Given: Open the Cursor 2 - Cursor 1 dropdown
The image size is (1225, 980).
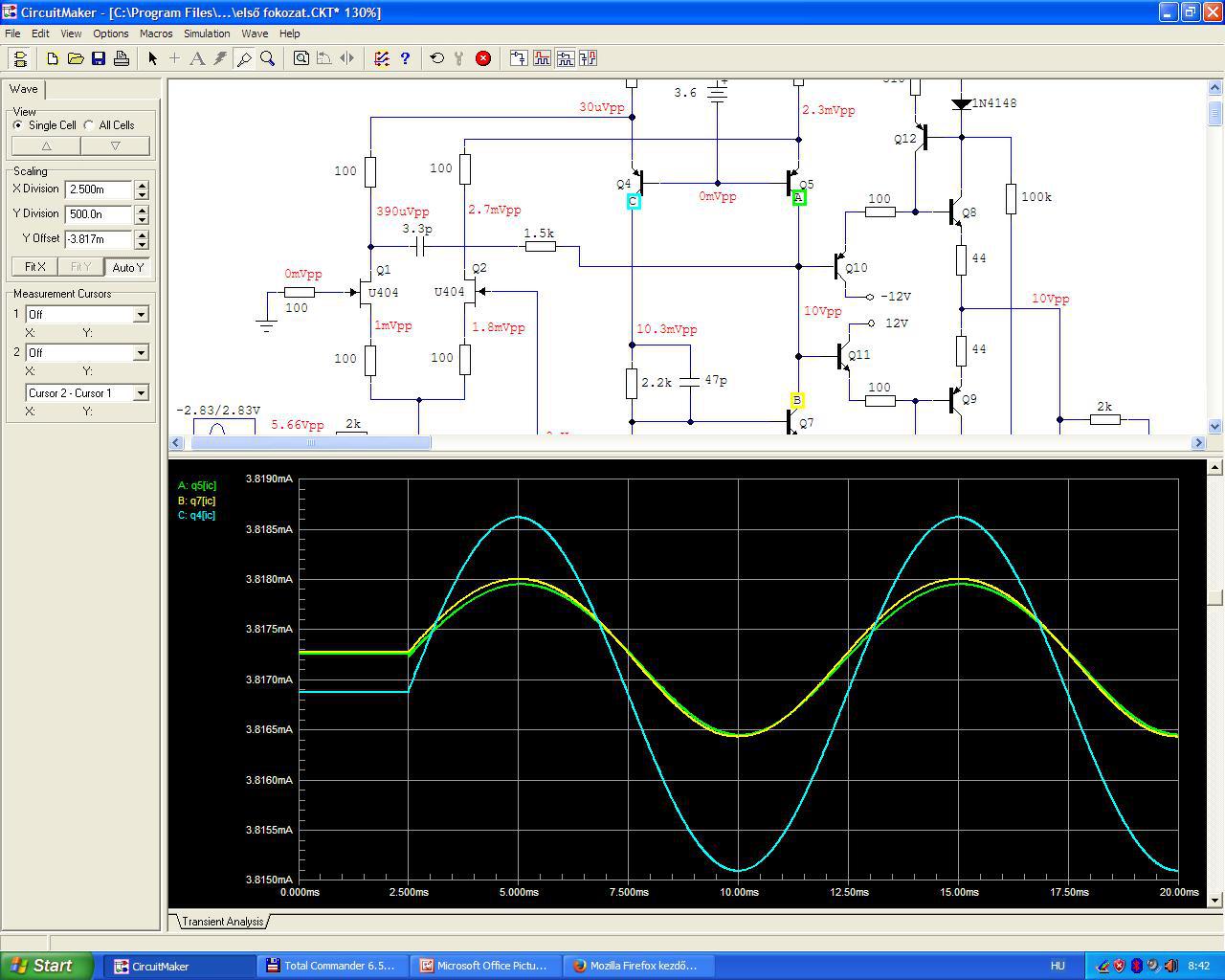Looking at the screenshot, I should [141, 393].
